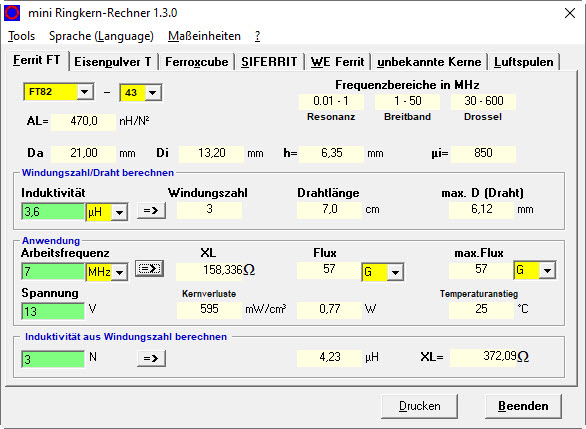The height and width of the screenshot is (429, 586).
Task: Open the question mark help menu
Action: tap(257, 36)
